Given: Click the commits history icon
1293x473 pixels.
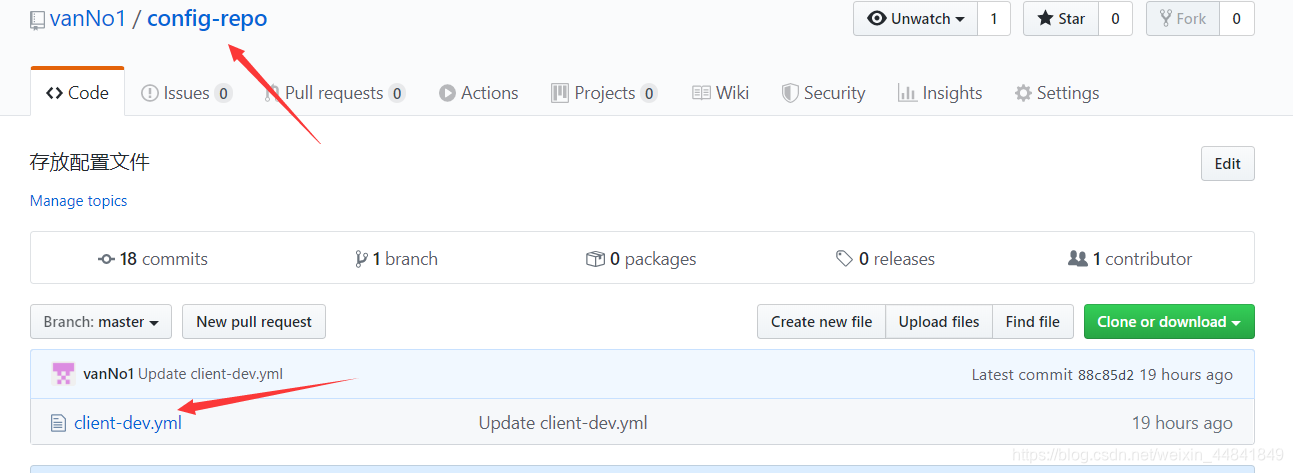Looking at the screenshot, I should [x=106, y=259].
